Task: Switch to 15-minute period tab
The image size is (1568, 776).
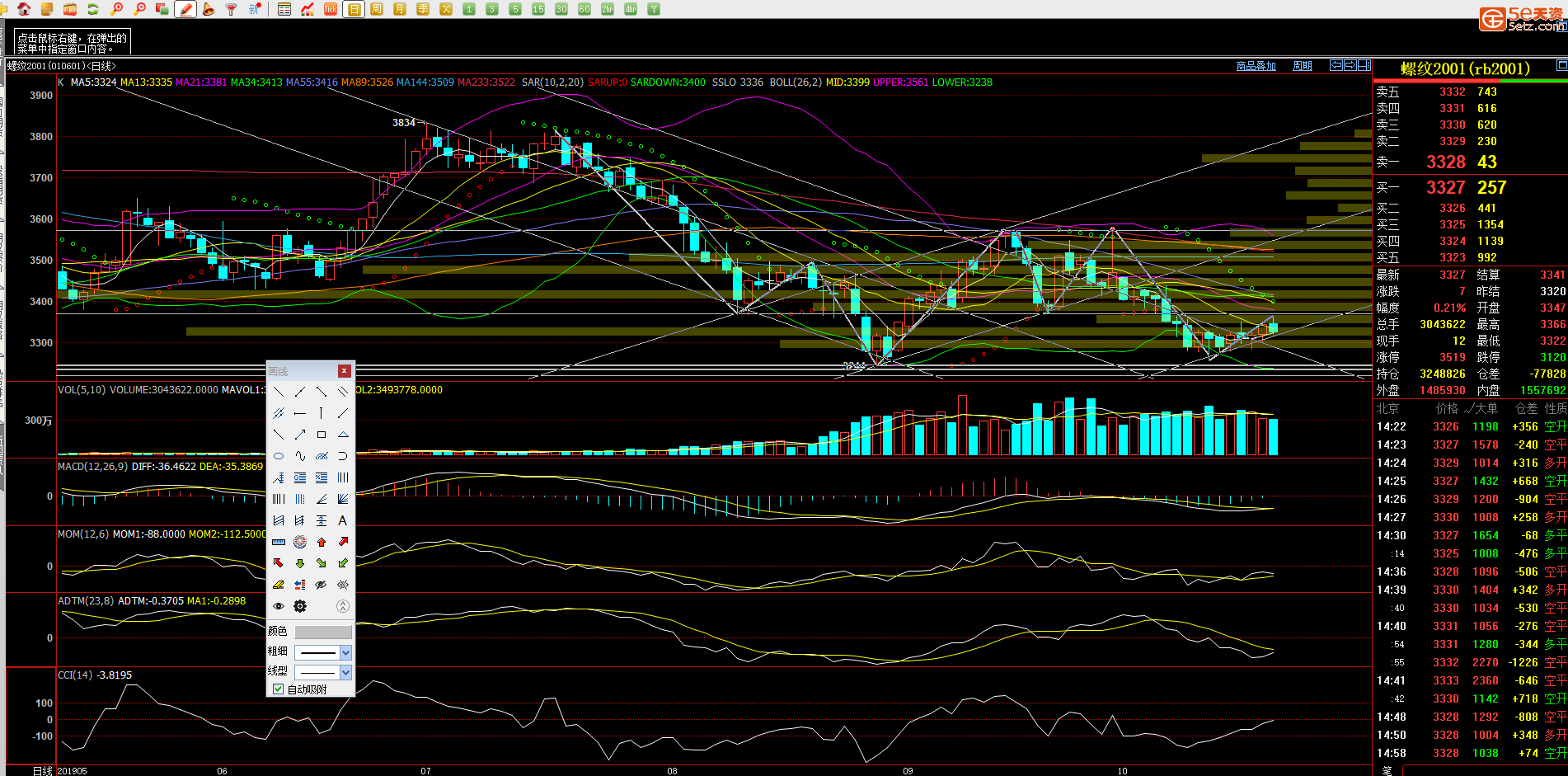Action: tap(538, 9)
